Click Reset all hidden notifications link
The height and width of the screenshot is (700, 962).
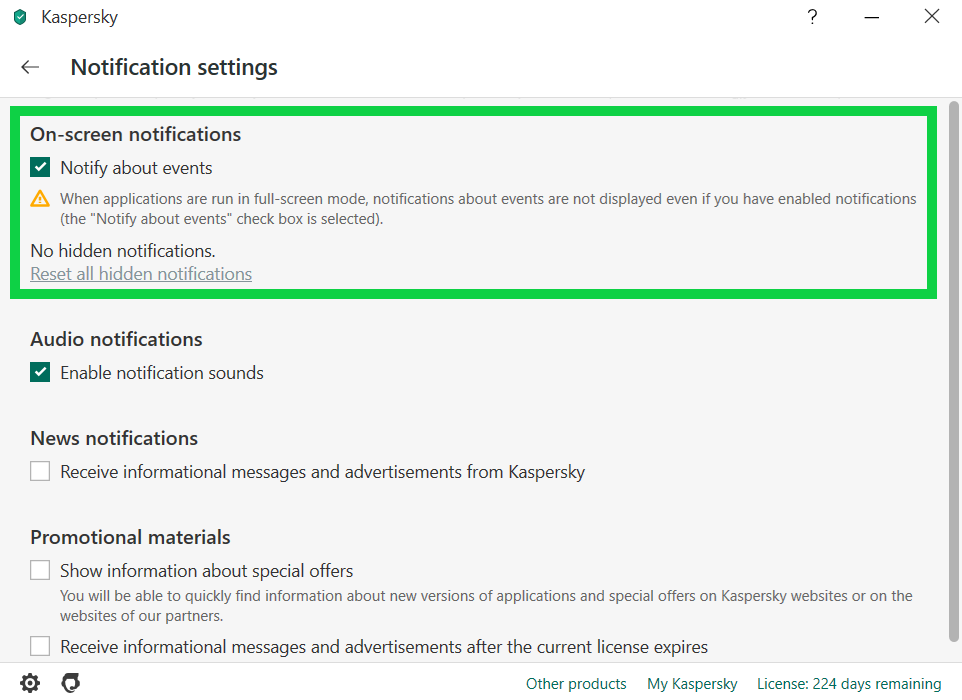[x=141, y=274]
